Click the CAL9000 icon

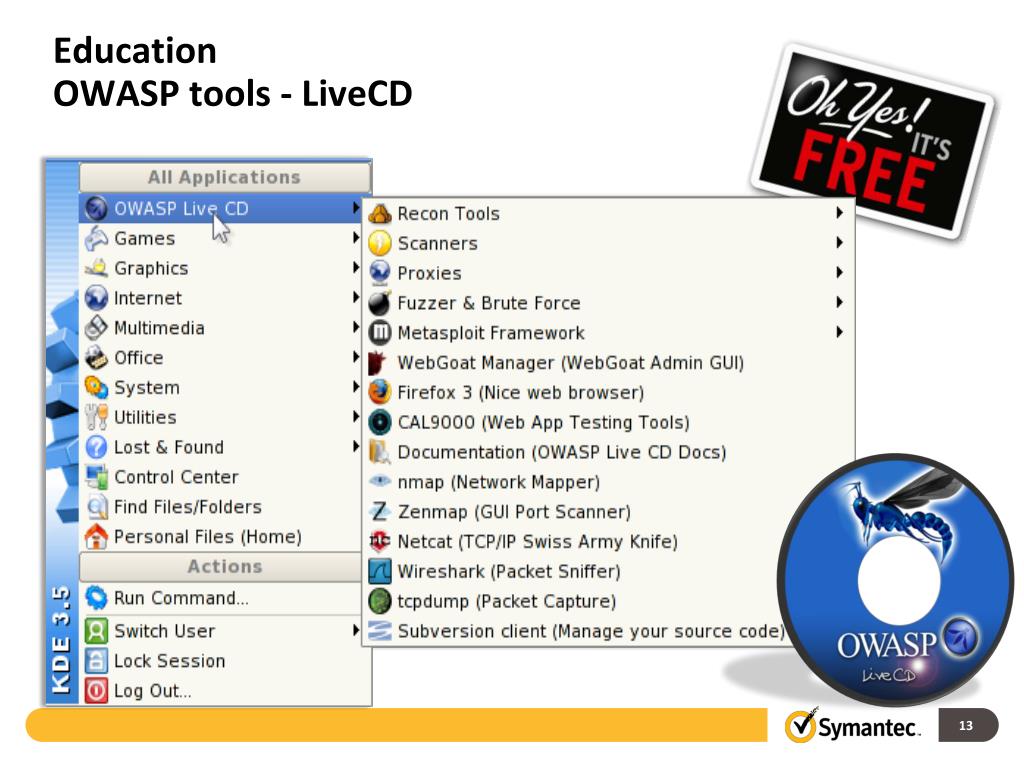379,423
